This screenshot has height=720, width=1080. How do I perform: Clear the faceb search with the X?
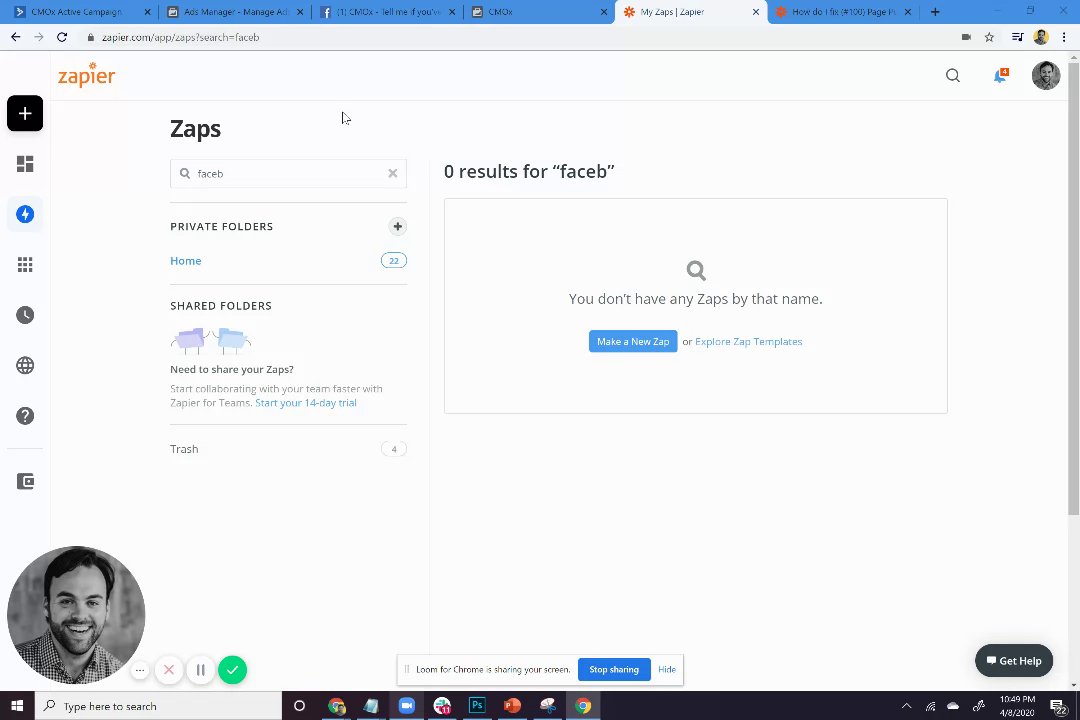tap(393, 174)
